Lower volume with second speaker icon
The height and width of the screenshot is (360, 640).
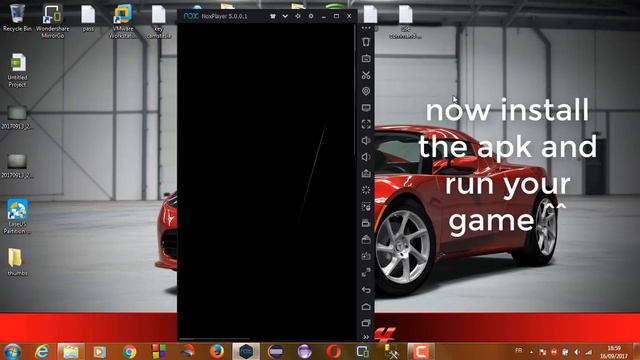pos(366,157)
